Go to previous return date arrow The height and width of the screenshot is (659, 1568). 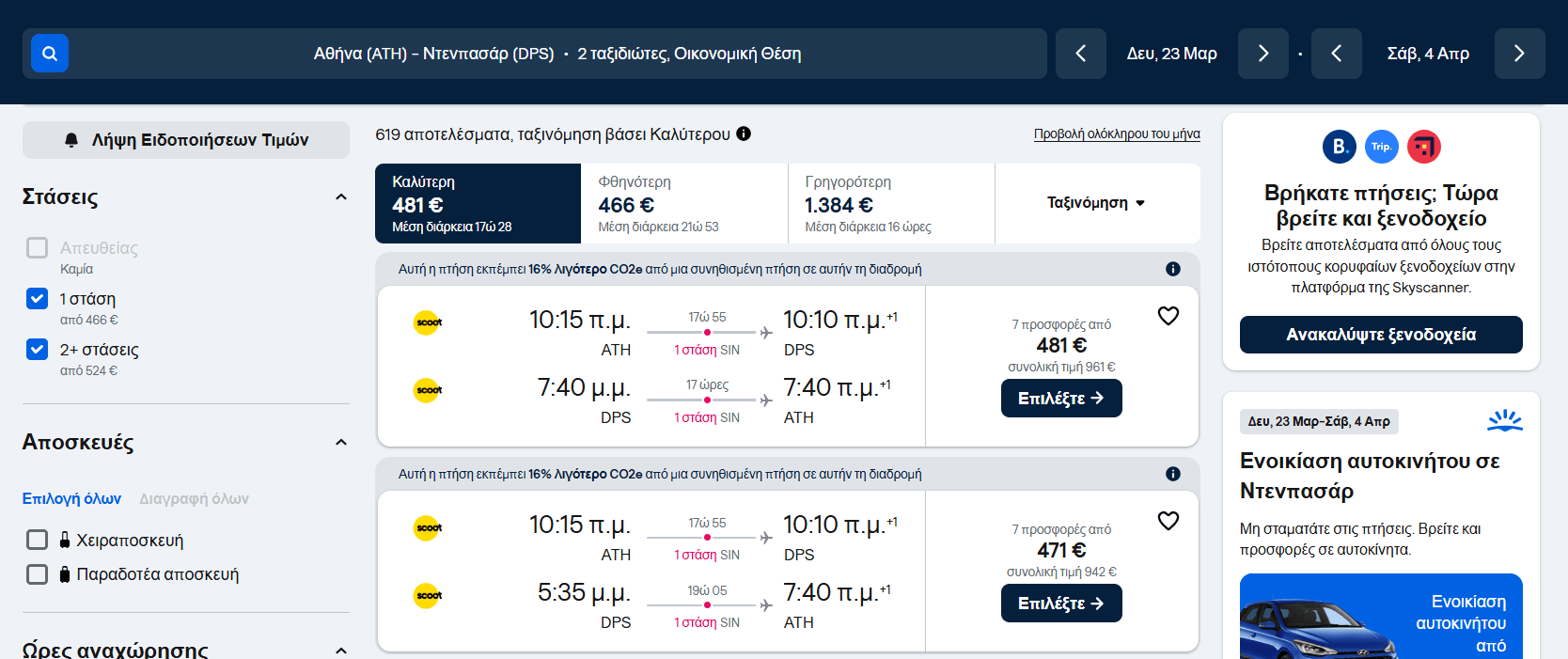(x=1337, y=54)
